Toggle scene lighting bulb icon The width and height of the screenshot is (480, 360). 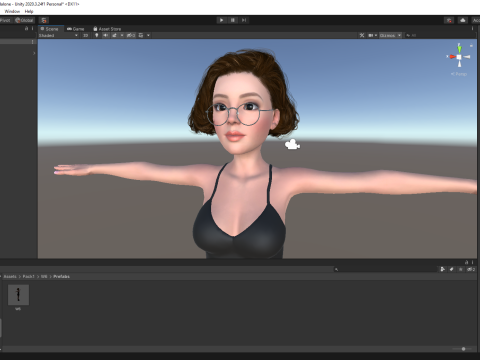point(97,35)
